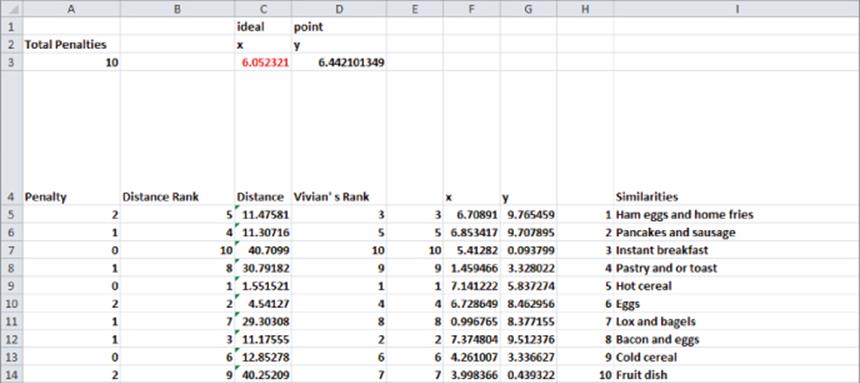Click the 'point' cell in row 1
860x383 pixels.
[339, 26]
